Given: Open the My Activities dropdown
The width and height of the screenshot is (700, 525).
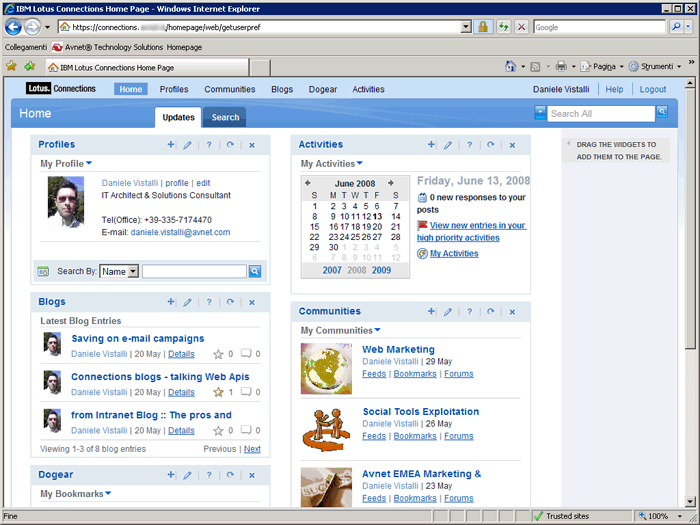Looking at the screenshot, I should [360, 163].
